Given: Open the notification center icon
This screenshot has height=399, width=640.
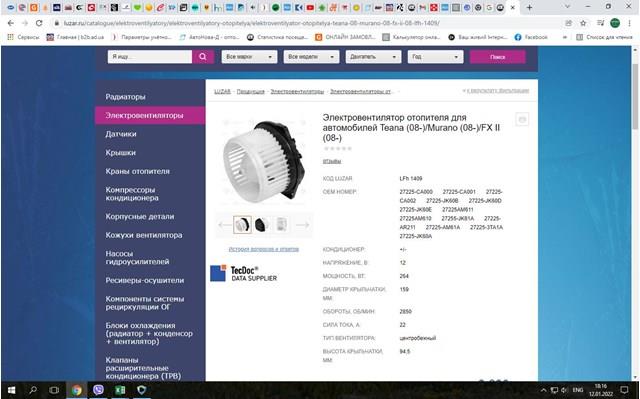Looking at the screenshot, I should pyautogui.click(x=624, y=390).
